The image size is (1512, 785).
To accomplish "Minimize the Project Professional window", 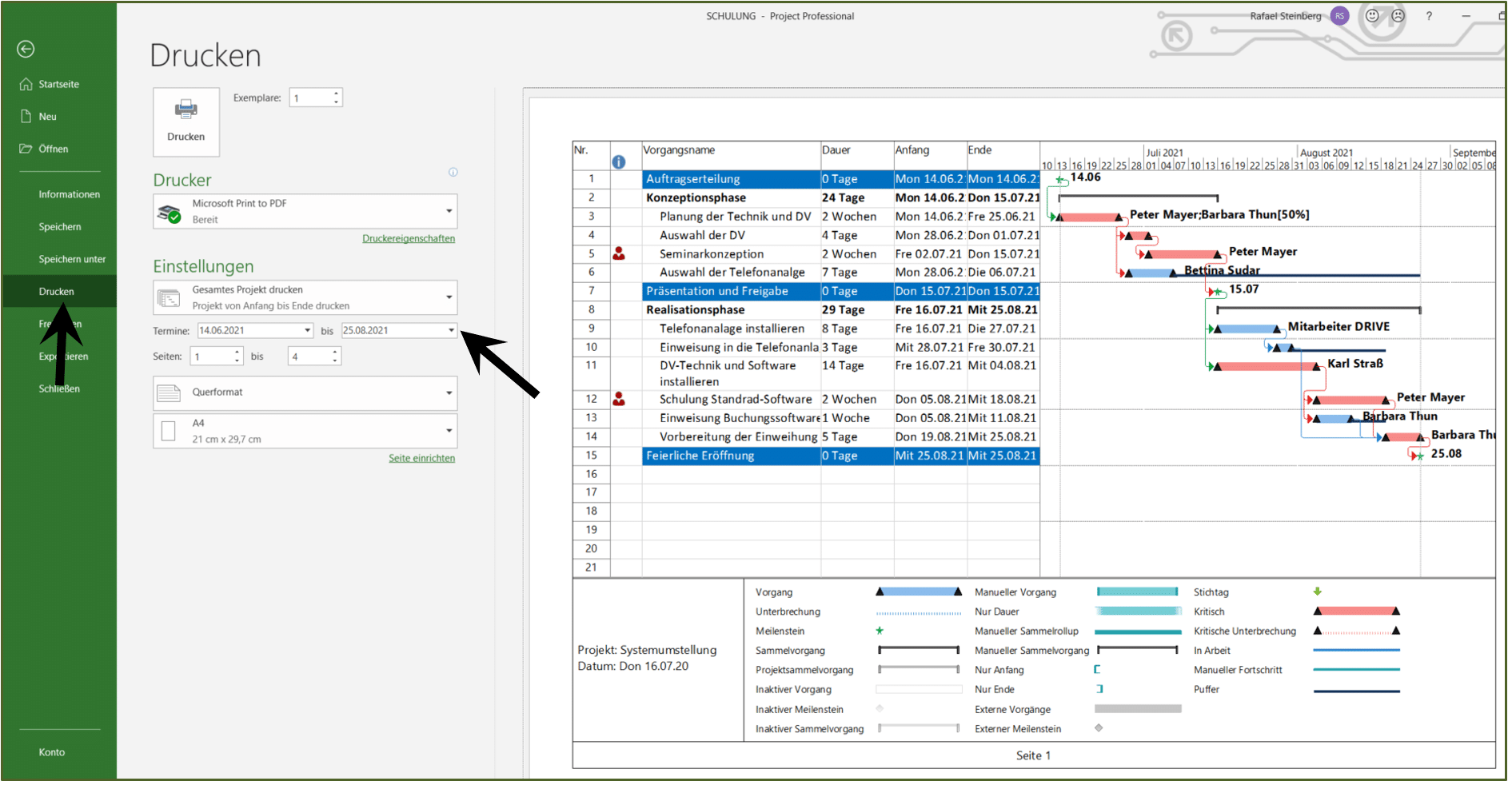I will click(x=1466, y=16).
